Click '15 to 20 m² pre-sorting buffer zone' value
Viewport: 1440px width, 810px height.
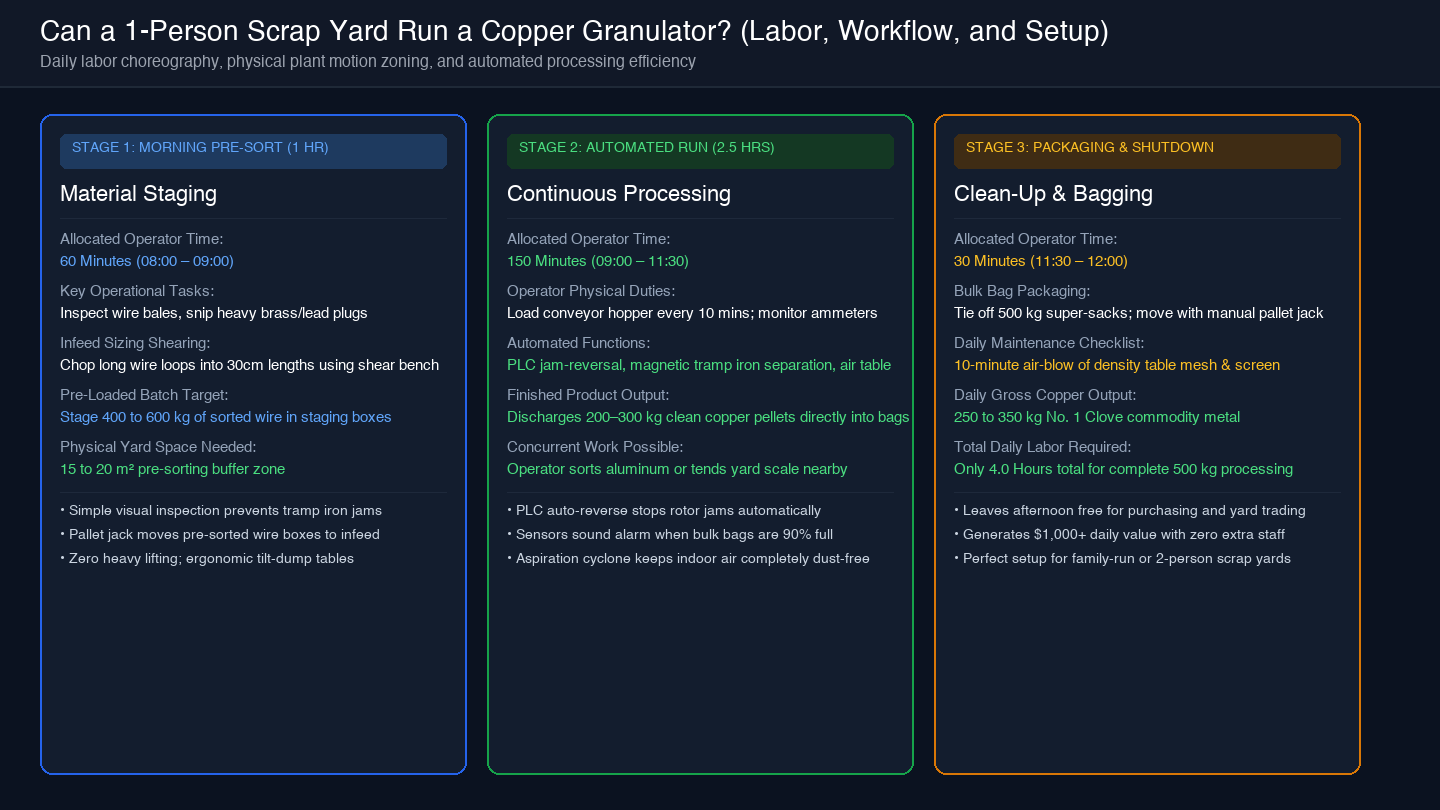click(x=172, y=469)
